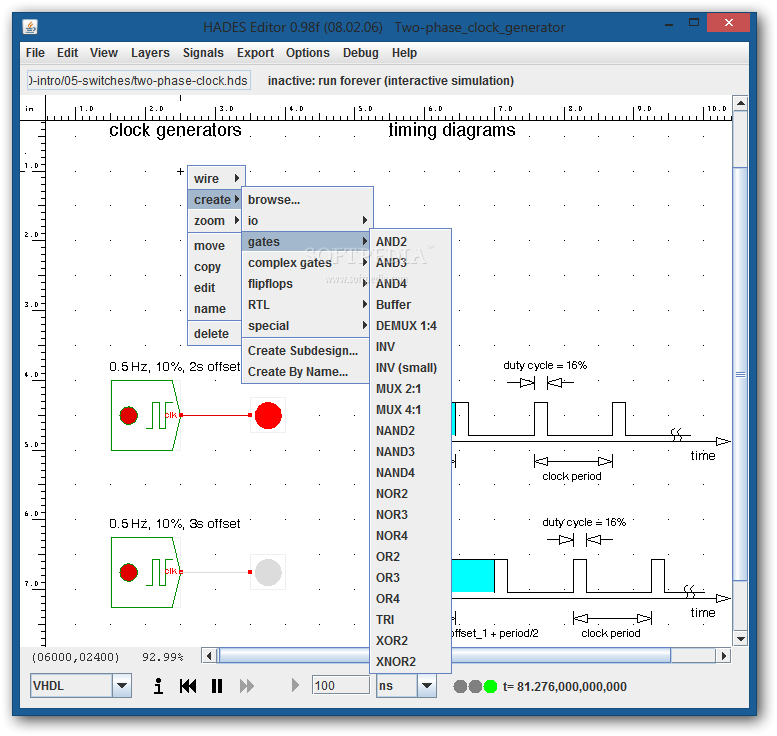Open the Debug menu
Image resolution: width=777 pixels, height=736 pixels.
[x=361, y=53]
